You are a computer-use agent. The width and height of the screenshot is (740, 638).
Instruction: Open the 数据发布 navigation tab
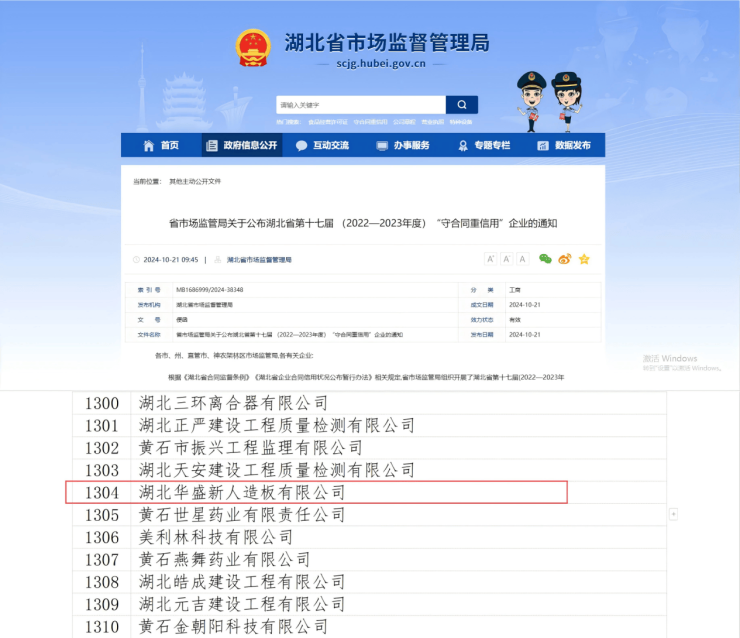coord(564,145)
